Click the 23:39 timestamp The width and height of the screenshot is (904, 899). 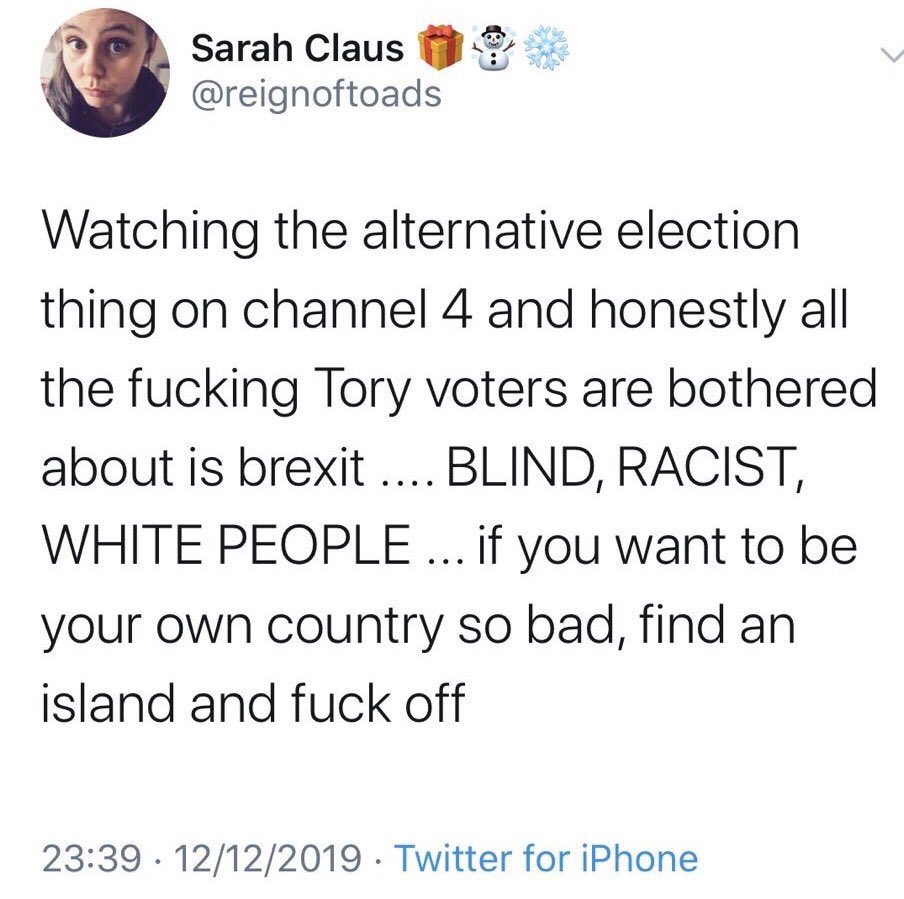click(91, 858)
